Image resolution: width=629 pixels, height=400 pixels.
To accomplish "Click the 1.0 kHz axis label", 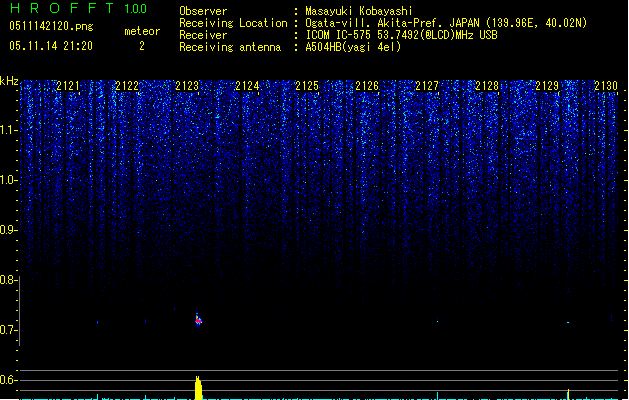I will click(x=8, y=180).
